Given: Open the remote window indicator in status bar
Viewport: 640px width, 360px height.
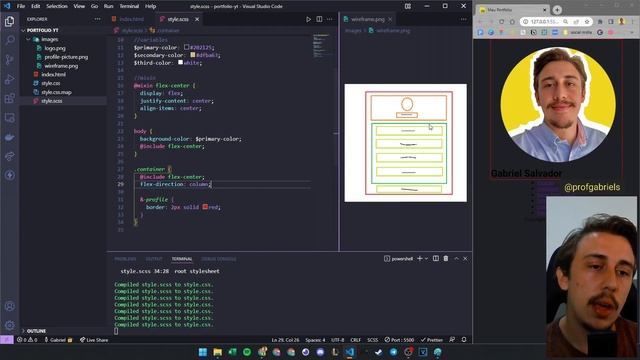Looking at the screenshot, I should tap(7, 340).
